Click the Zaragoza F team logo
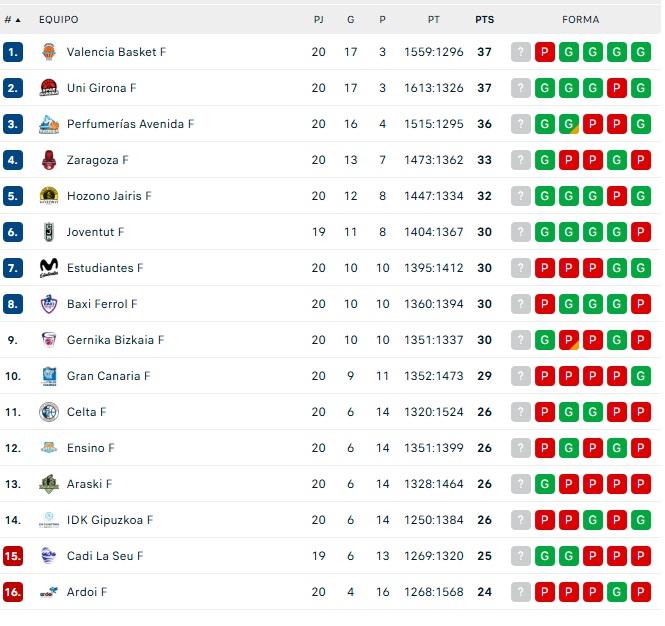Image resolution: width=665 pixels, height=626 pixels. click(49, 160)
